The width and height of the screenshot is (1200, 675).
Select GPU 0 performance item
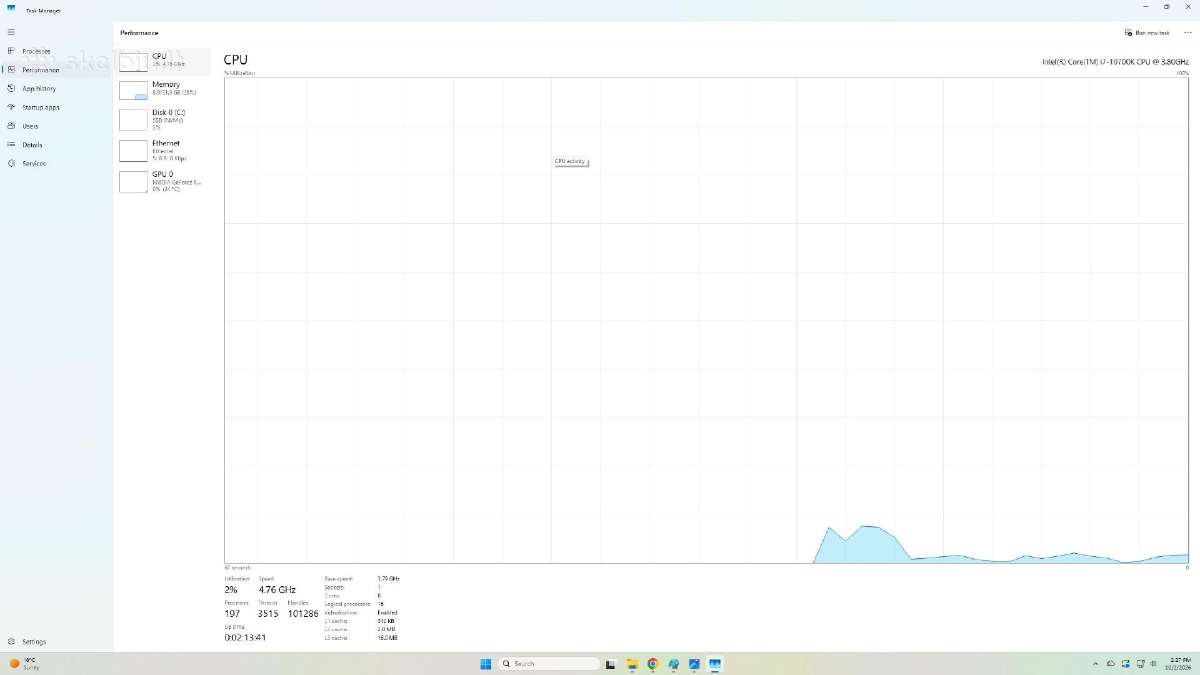(x=164, y=182)
